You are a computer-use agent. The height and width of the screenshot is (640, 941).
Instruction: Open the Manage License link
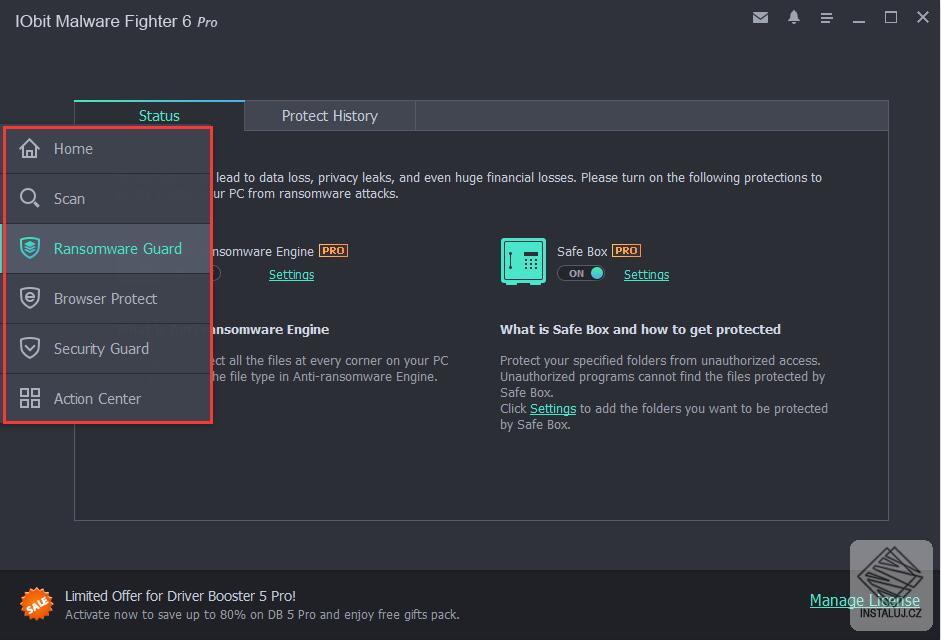864,600
